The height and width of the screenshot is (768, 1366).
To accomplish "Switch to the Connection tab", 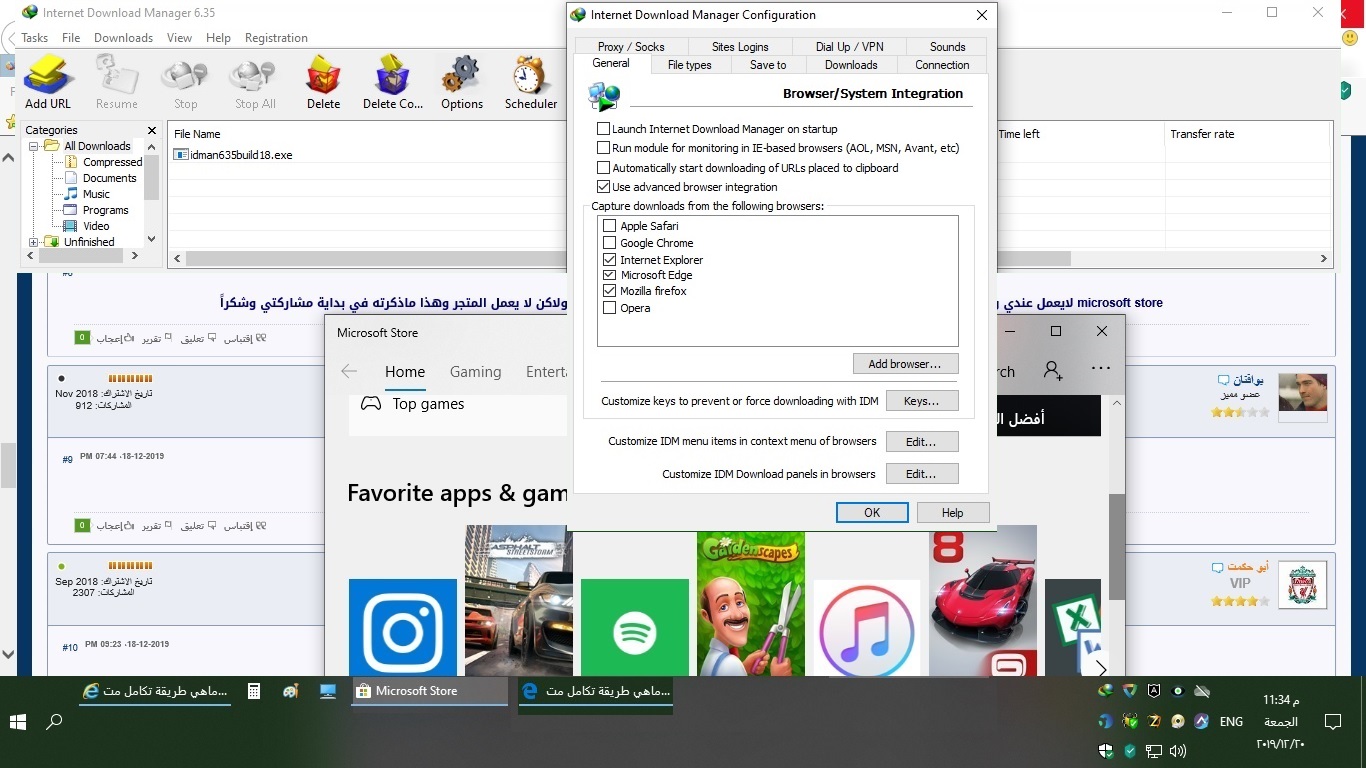I will point(942,65).
